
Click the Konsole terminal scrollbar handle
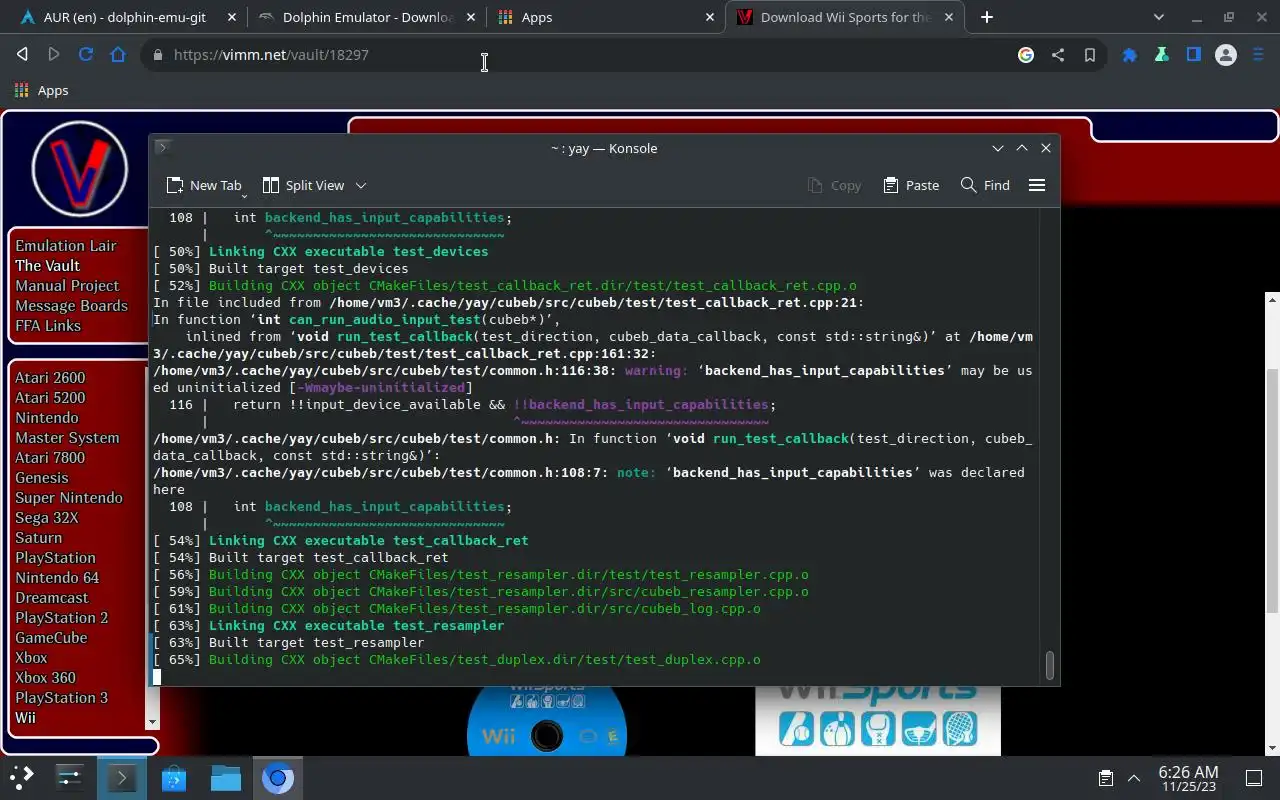[1049, 665]
